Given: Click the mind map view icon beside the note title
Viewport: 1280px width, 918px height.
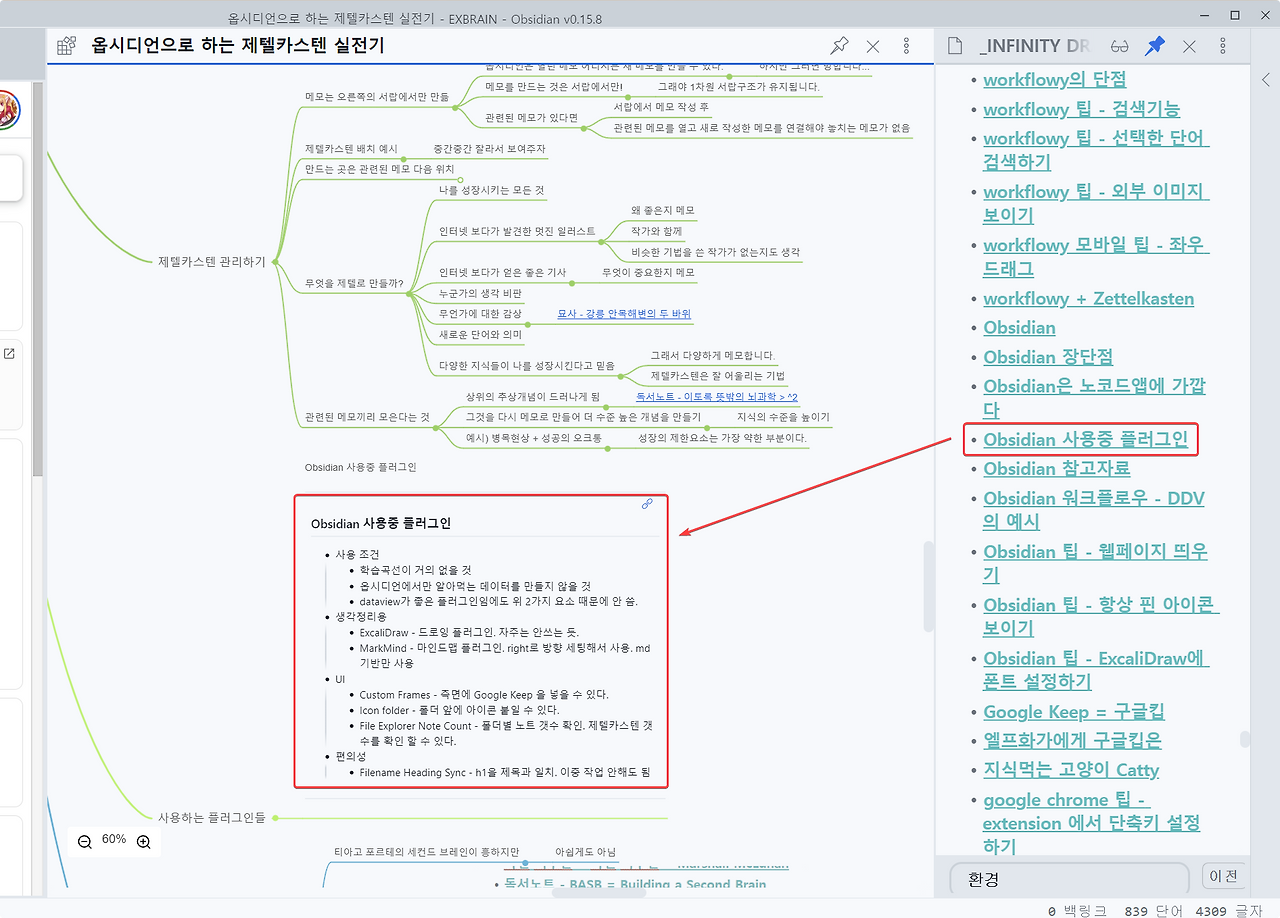Looking at the screenshot, I should click(66, 45).
